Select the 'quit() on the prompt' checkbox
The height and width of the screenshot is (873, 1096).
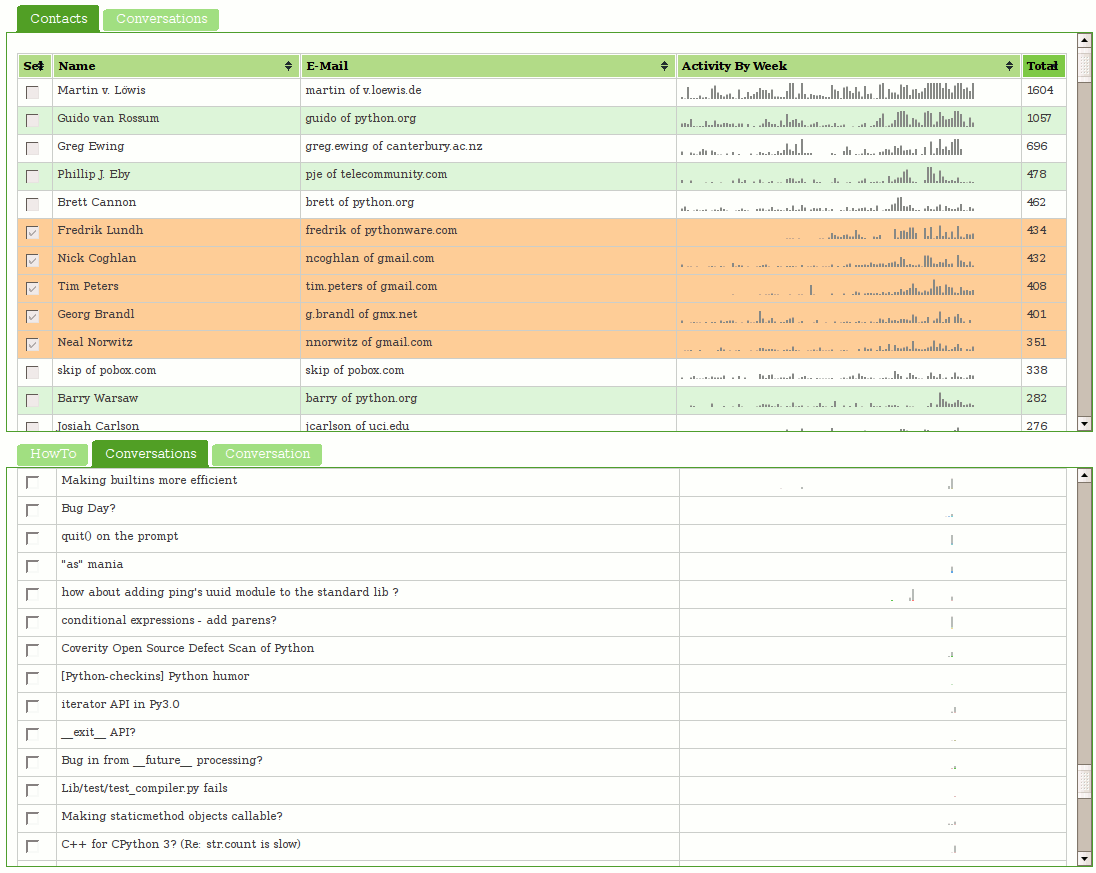click(32, 538)
